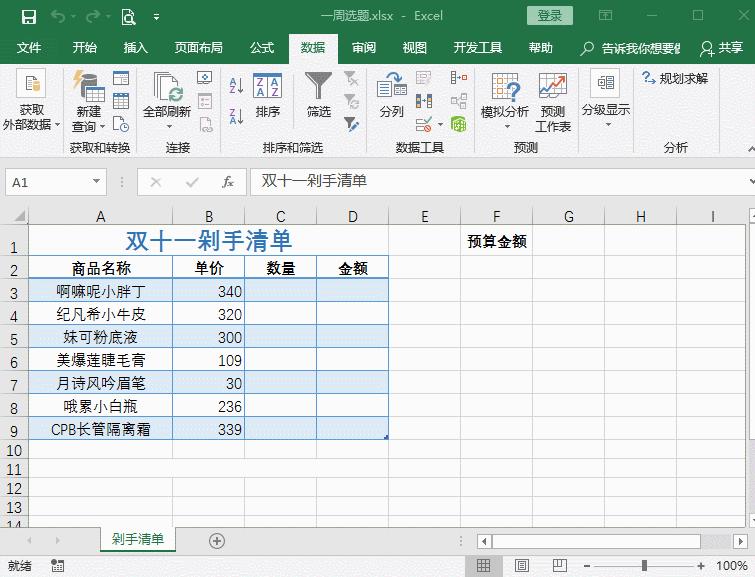Screen dimensions: 755x577
Task: Click connections icon in 连接 group
Action: click(205, 78)
